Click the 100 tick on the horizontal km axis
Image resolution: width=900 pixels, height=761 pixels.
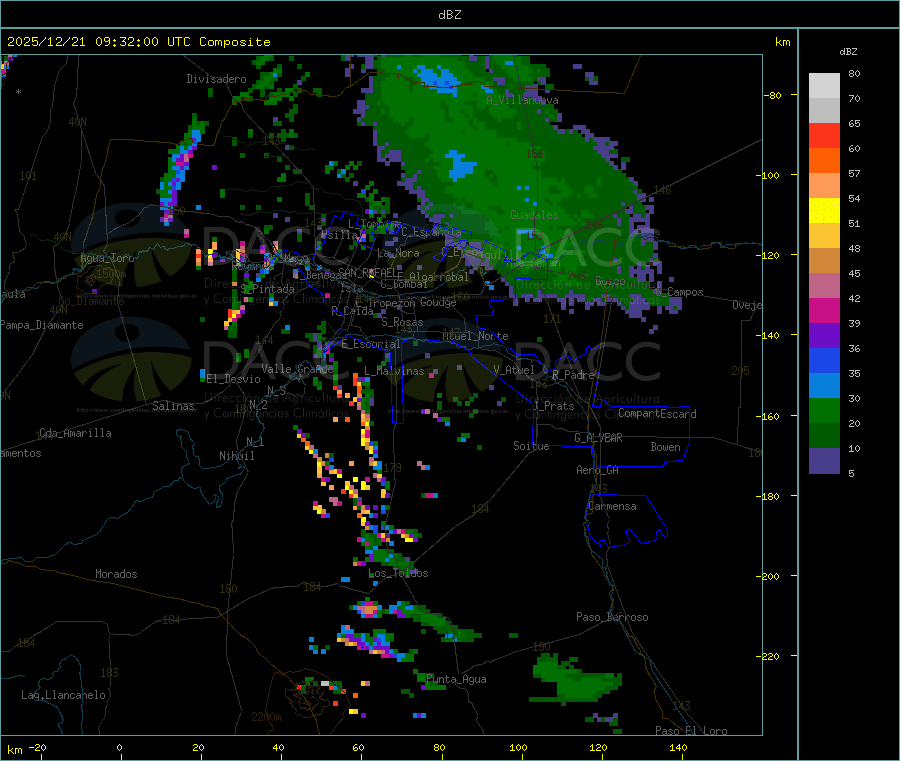pyautogui.click(x=518, y=747)
